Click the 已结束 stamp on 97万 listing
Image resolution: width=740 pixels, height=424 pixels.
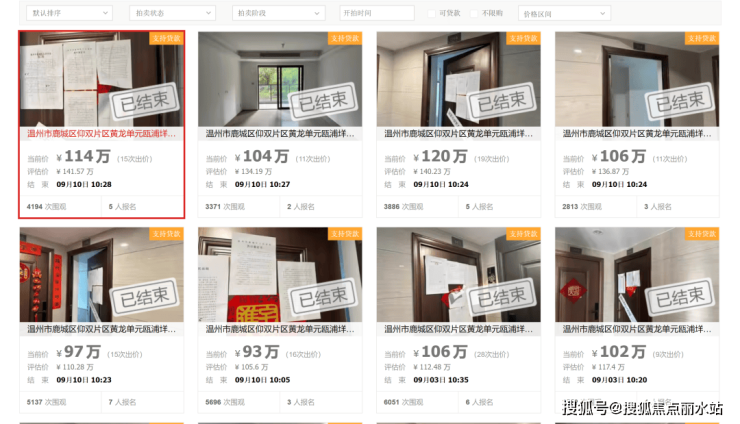[x=144, y=297]
